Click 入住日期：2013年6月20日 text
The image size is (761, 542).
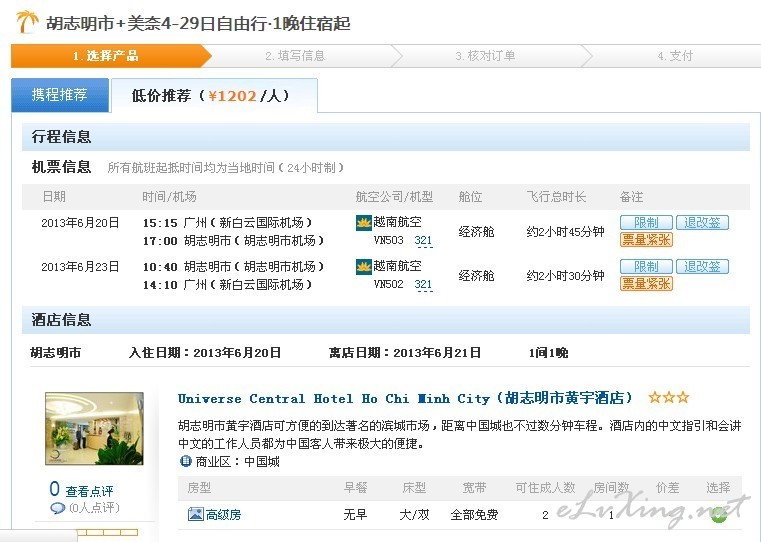205,353
